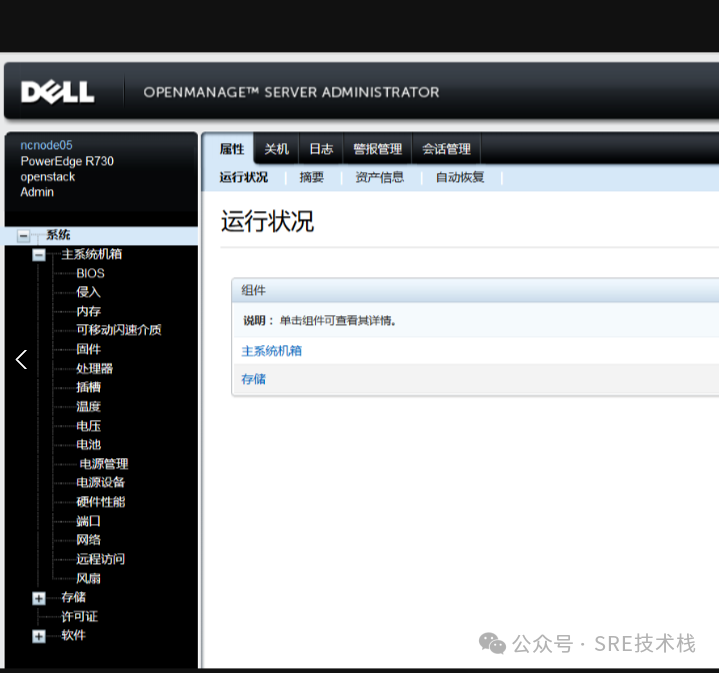Select 软件 in the tree
Screen dimensions: 719x673
[73, 635]
